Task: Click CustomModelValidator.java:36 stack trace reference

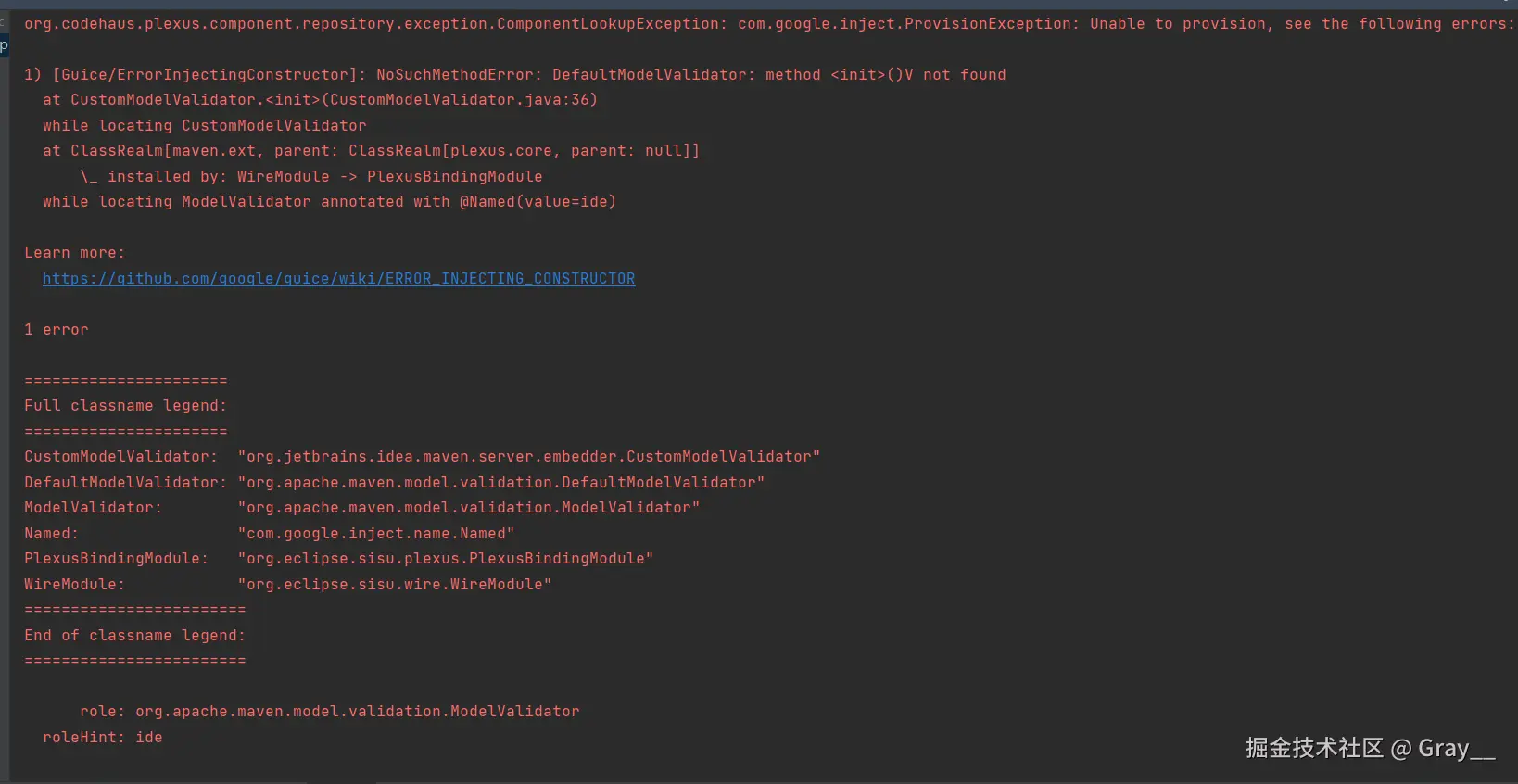Action: point(459,100)
